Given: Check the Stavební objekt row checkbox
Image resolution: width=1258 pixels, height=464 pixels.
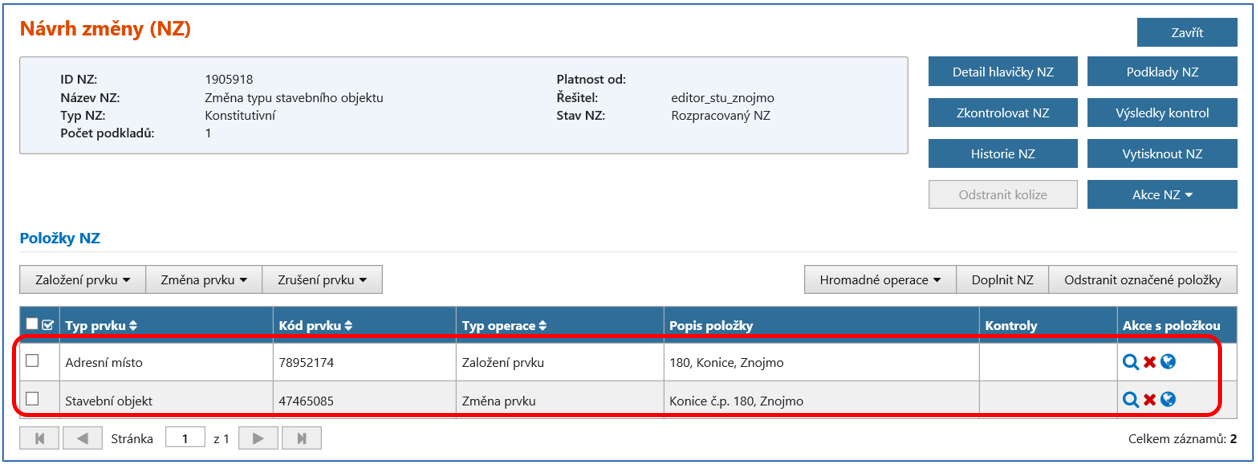Looking at the screenshot, I should (x=32, y=399).
